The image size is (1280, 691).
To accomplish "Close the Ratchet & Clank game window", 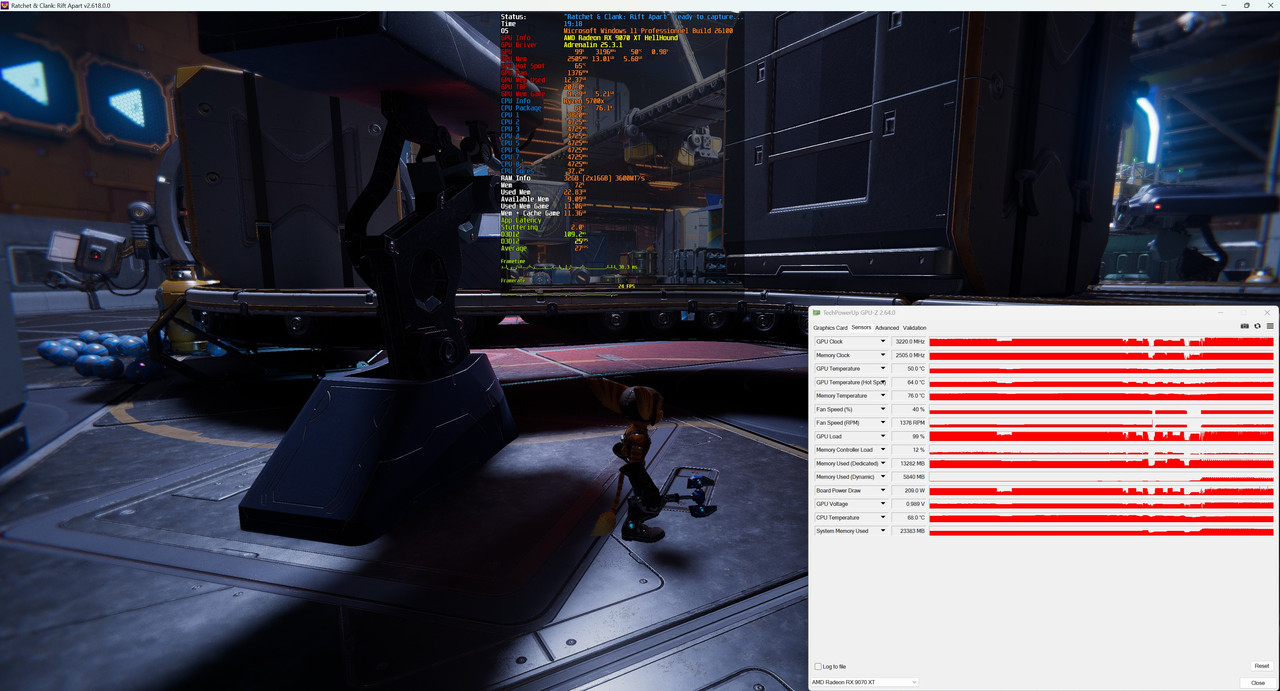I will click(1269, 5).
